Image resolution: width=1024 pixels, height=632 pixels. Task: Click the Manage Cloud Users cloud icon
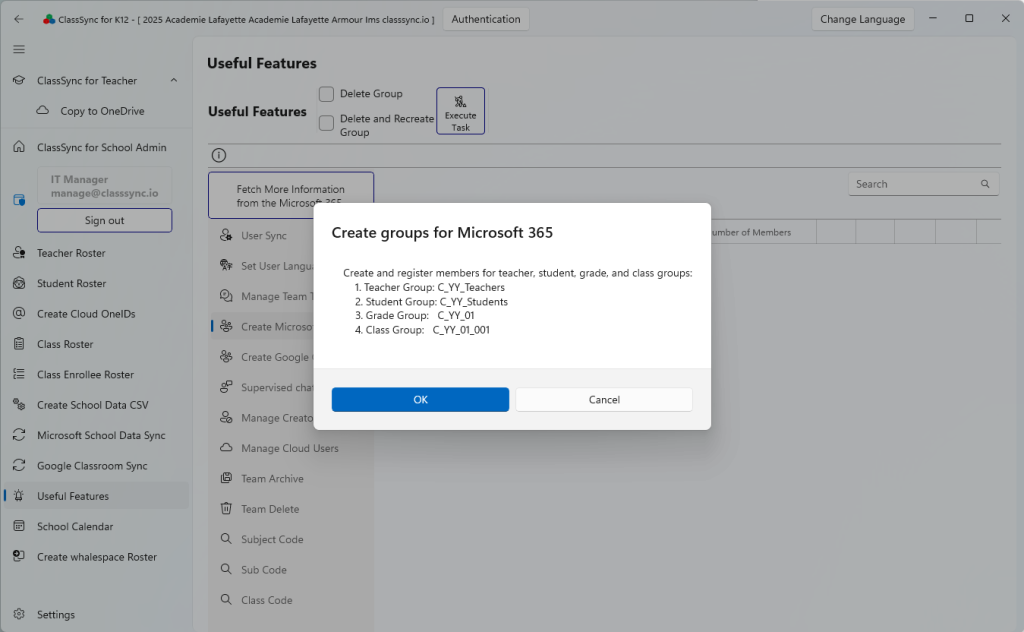pos(226,448)
